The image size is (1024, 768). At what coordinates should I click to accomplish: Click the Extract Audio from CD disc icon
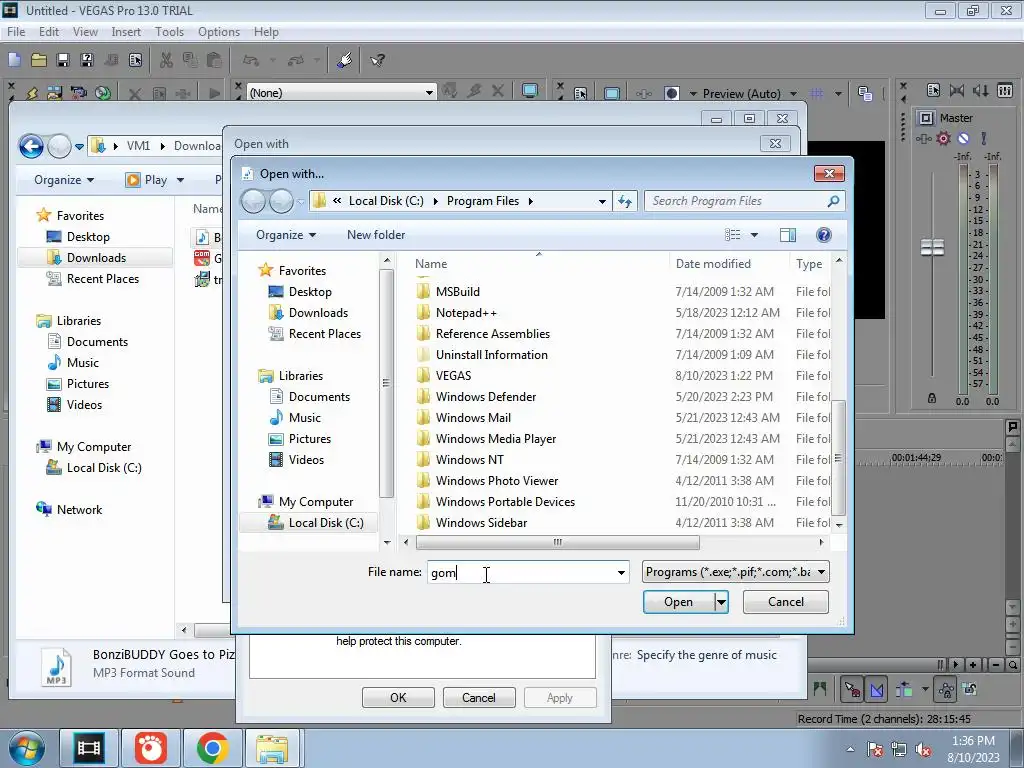pos(103,93)
